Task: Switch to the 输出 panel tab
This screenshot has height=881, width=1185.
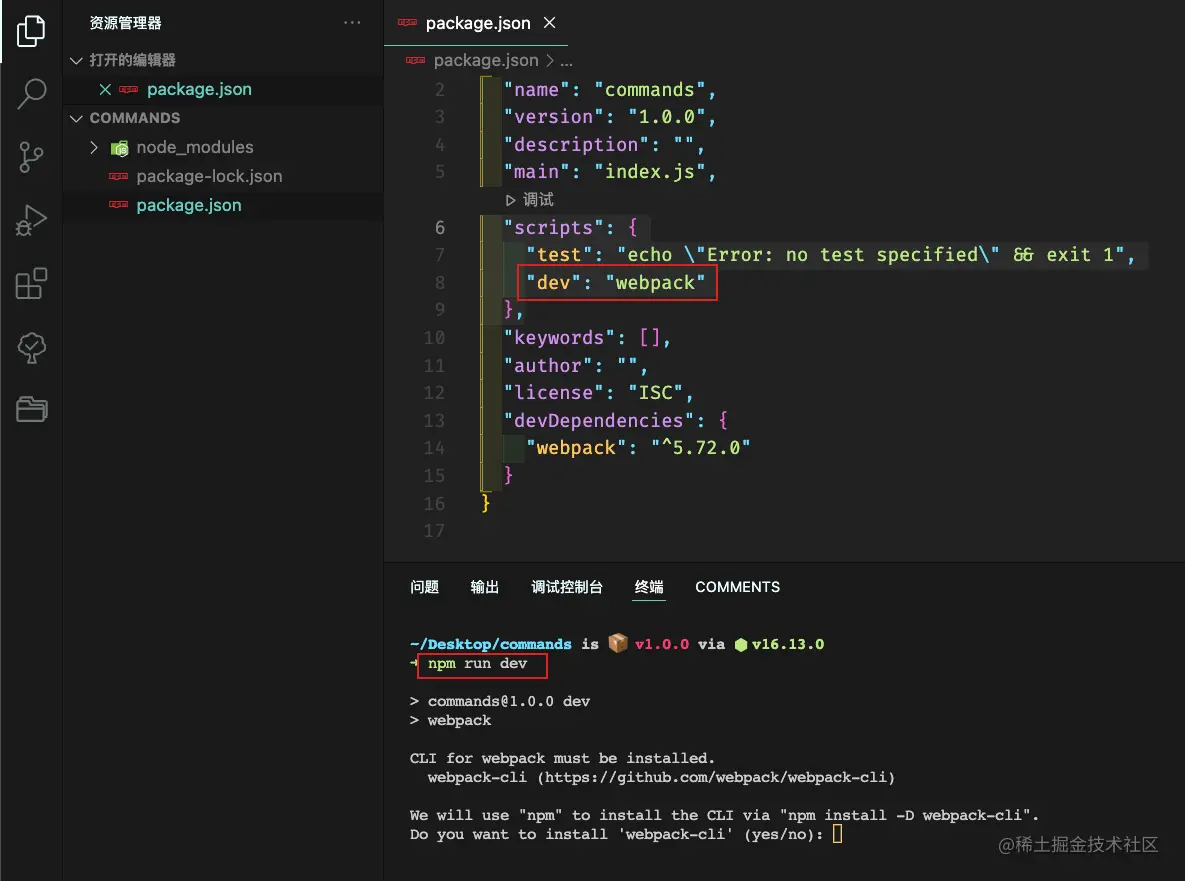Action: pyautogui.click(x=484, y=587)
